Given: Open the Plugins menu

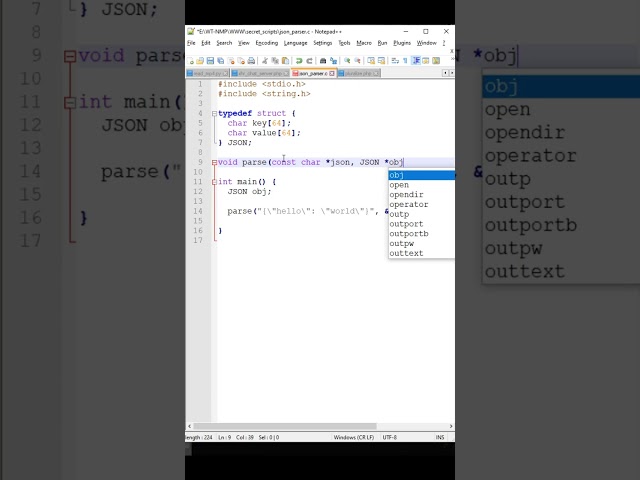Looking at the screenshot, I should click(402, 43).
